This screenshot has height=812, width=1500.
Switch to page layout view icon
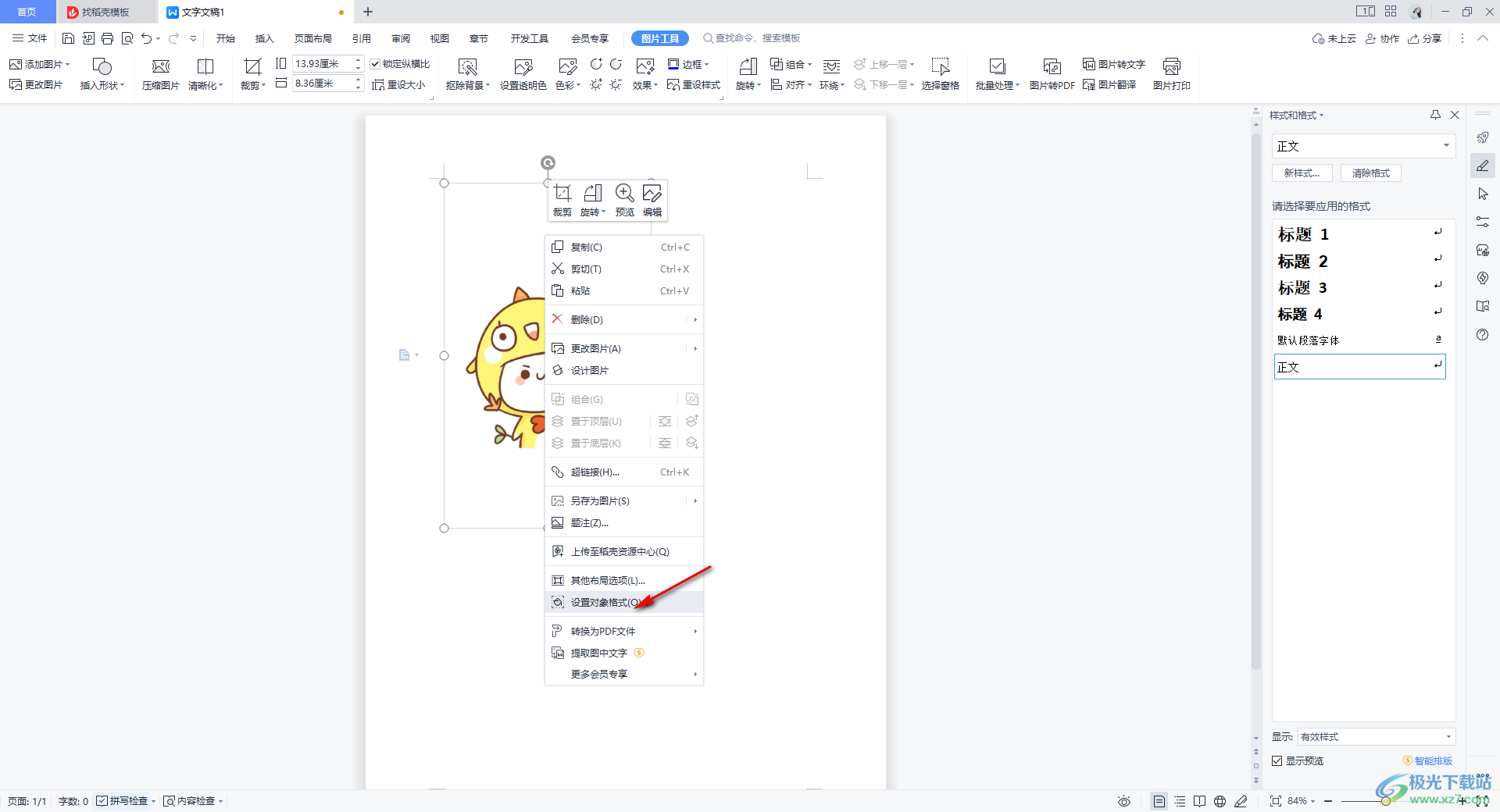tap(1159, 801)
